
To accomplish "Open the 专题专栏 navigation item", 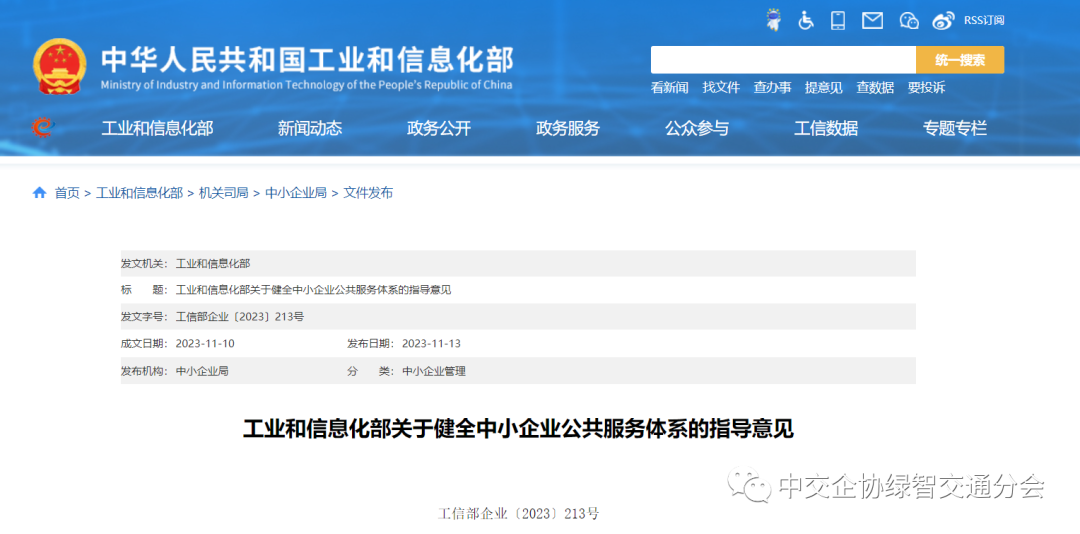I will point(955,128).
